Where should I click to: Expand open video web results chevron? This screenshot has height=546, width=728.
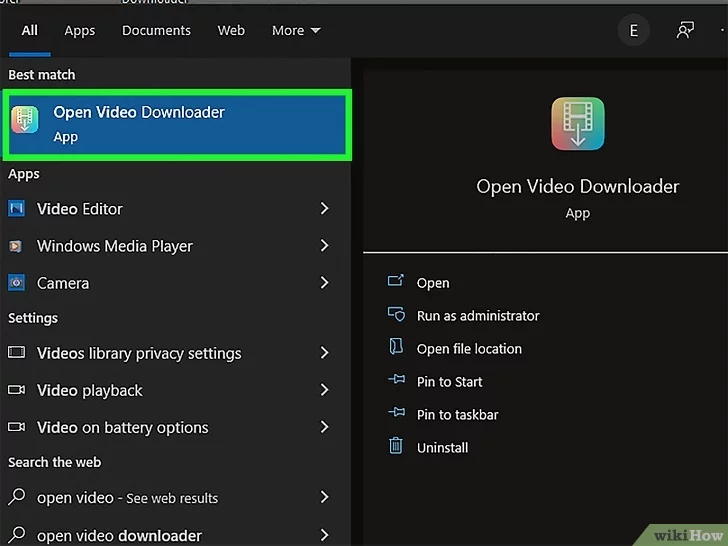click(325, 497)
